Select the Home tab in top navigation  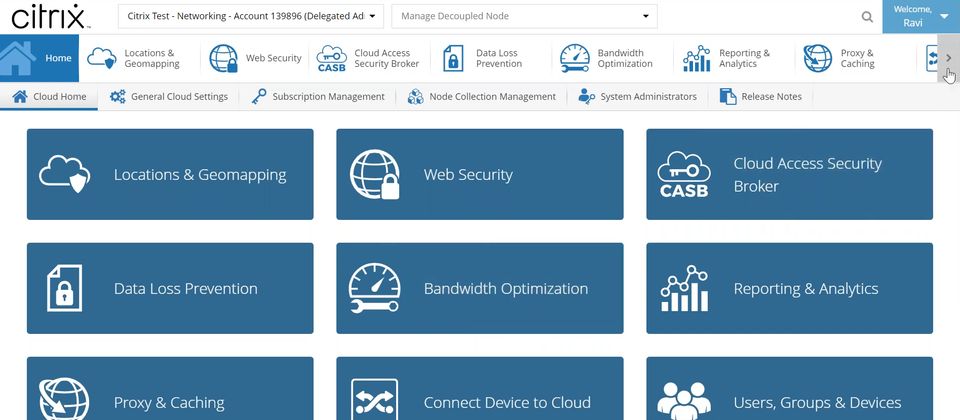39,58
